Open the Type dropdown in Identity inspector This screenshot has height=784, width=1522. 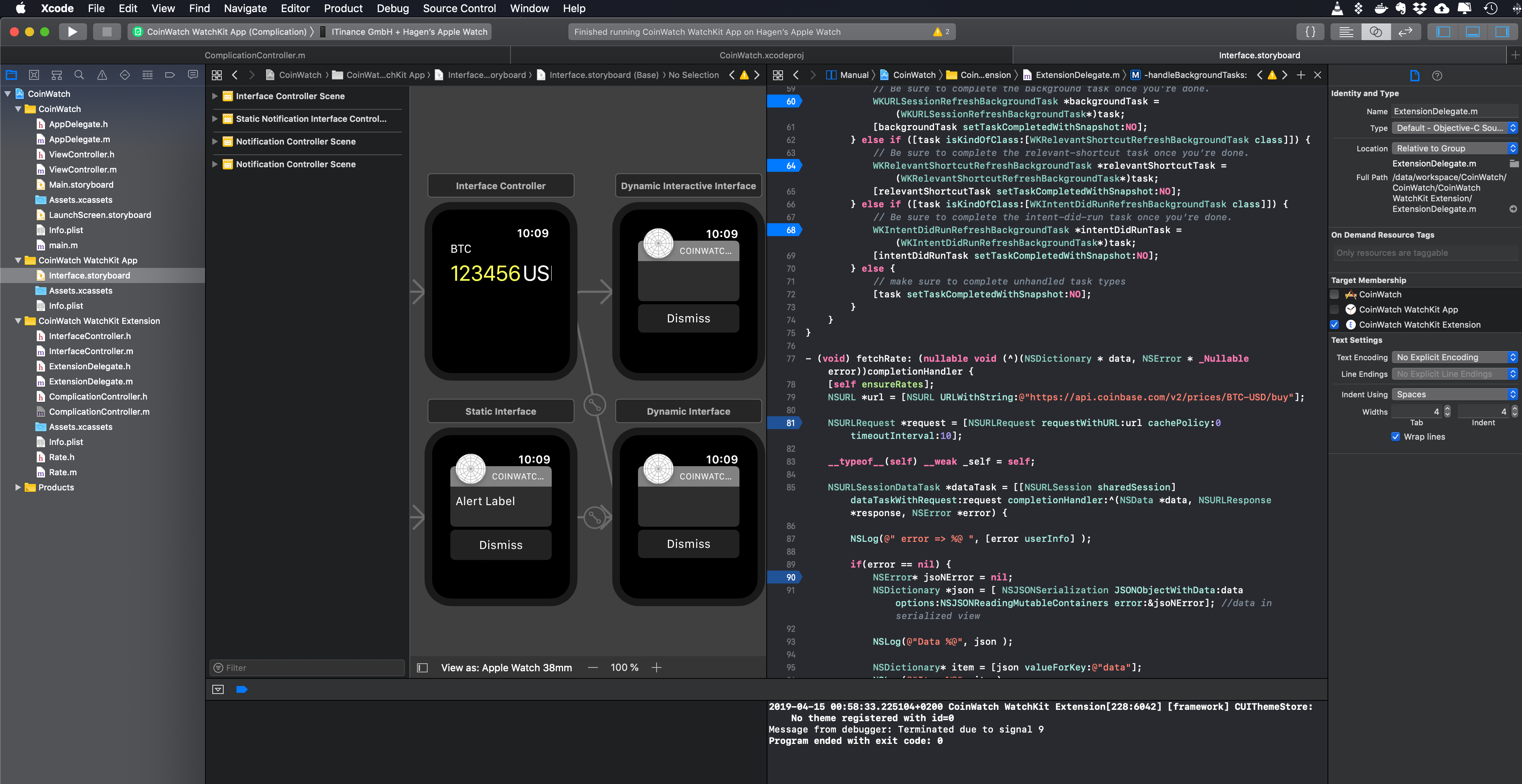click(x=1455, y=128)
